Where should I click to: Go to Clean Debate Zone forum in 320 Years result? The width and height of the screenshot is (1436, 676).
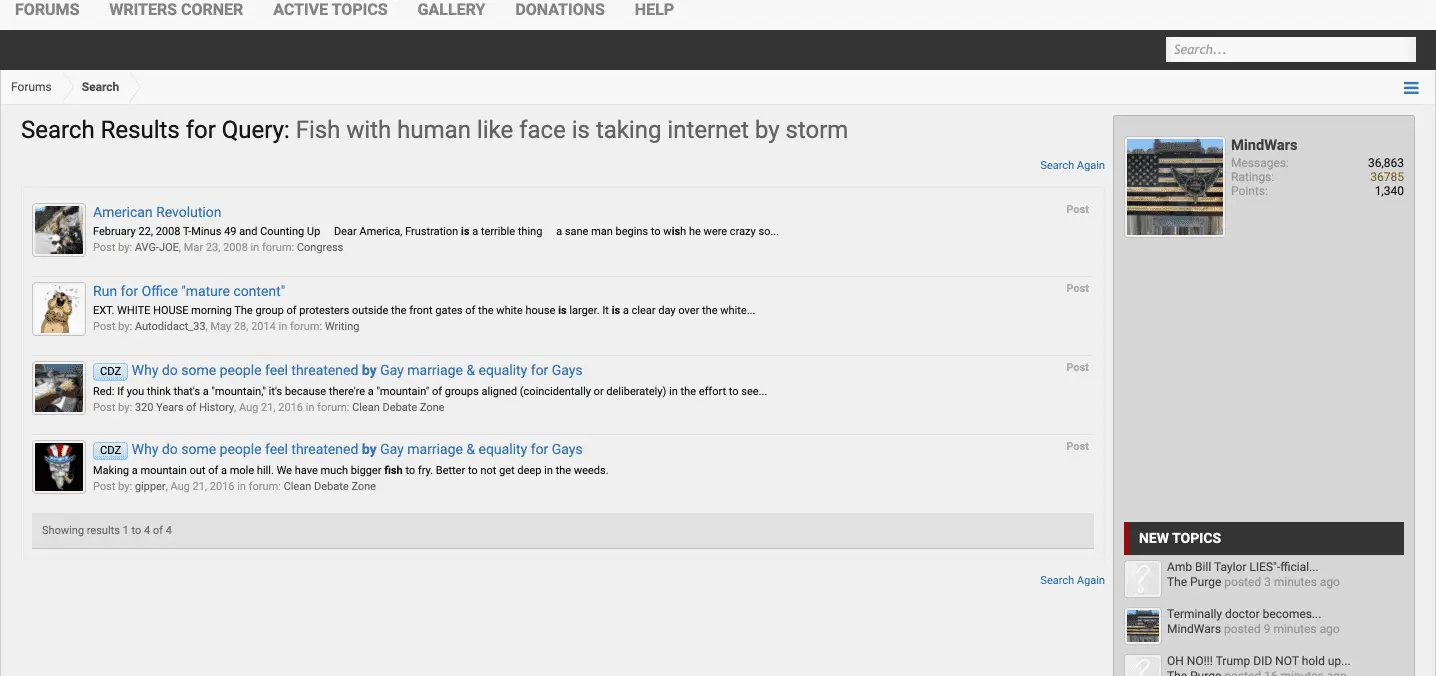point(398,407)
